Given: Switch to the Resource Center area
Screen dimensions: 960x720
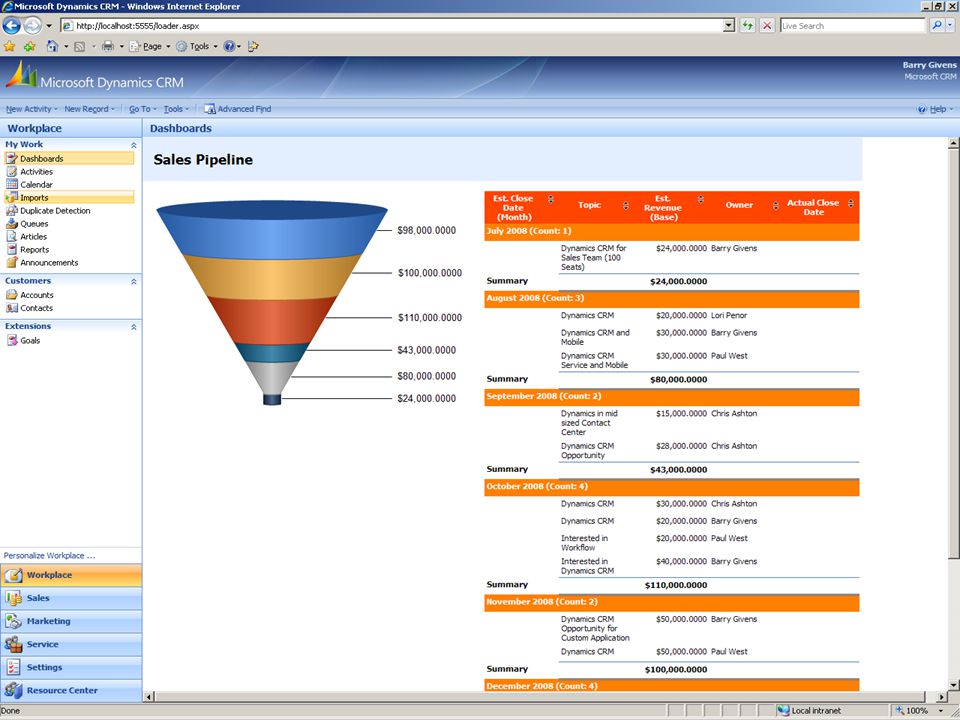Looking at the screenshot, I should click(71, 691).
